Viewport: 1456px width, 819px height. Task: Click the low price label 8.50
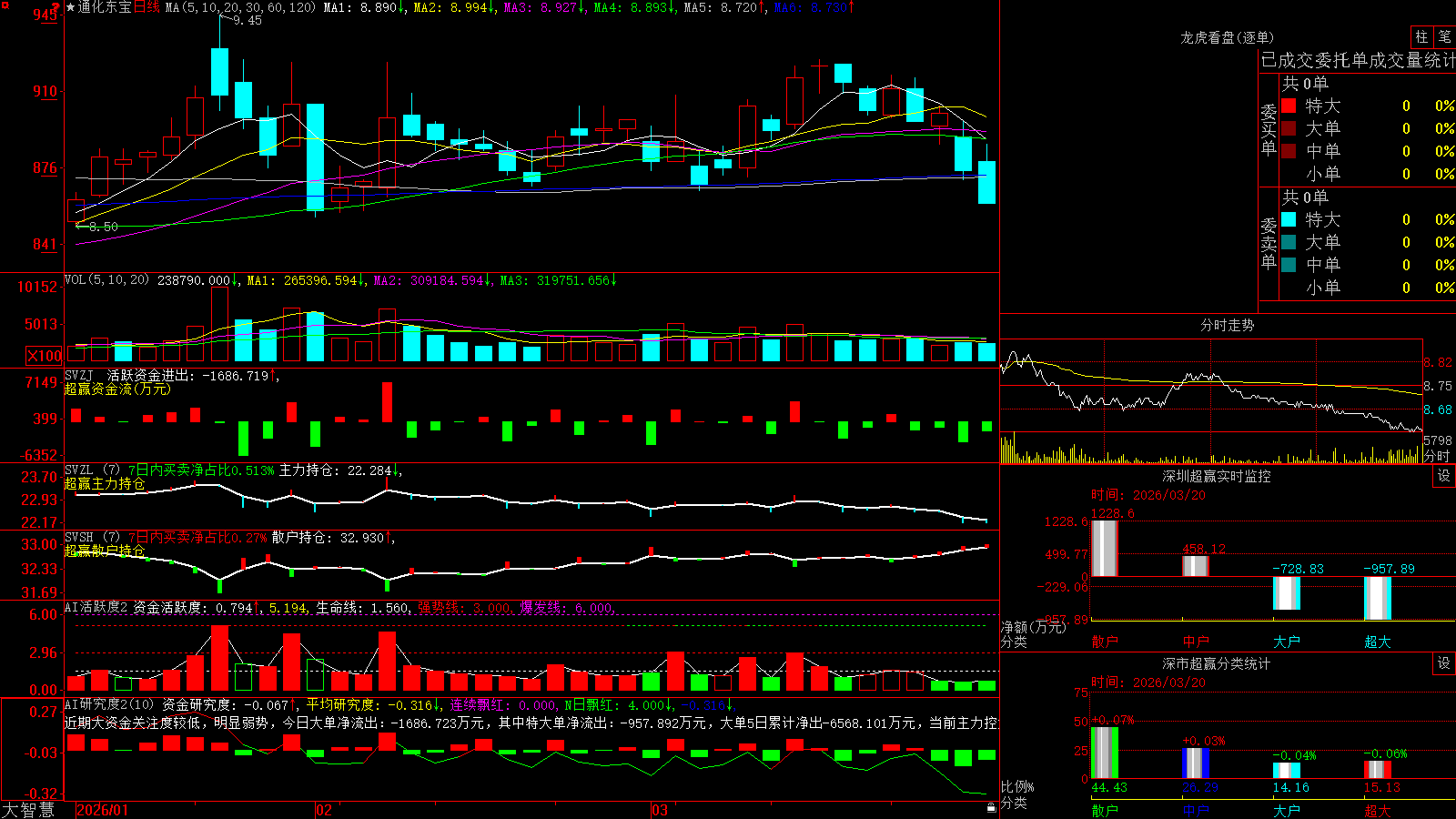click(103, 226)
